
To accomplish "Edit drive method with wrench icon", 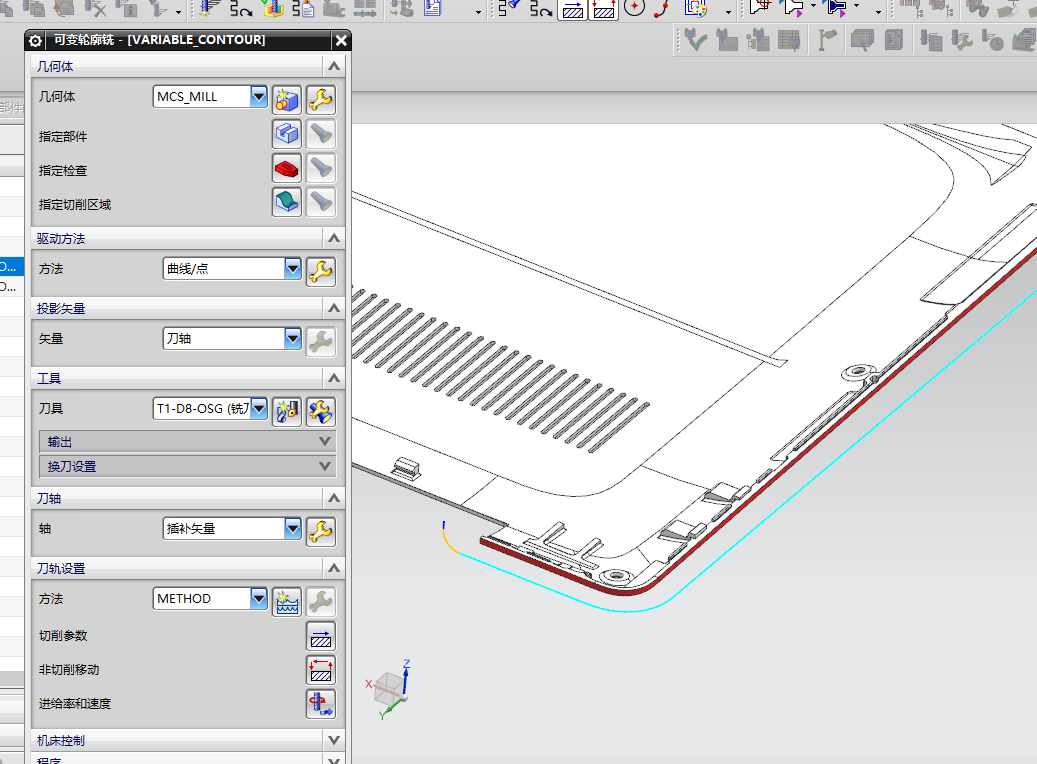I will 320,270.
